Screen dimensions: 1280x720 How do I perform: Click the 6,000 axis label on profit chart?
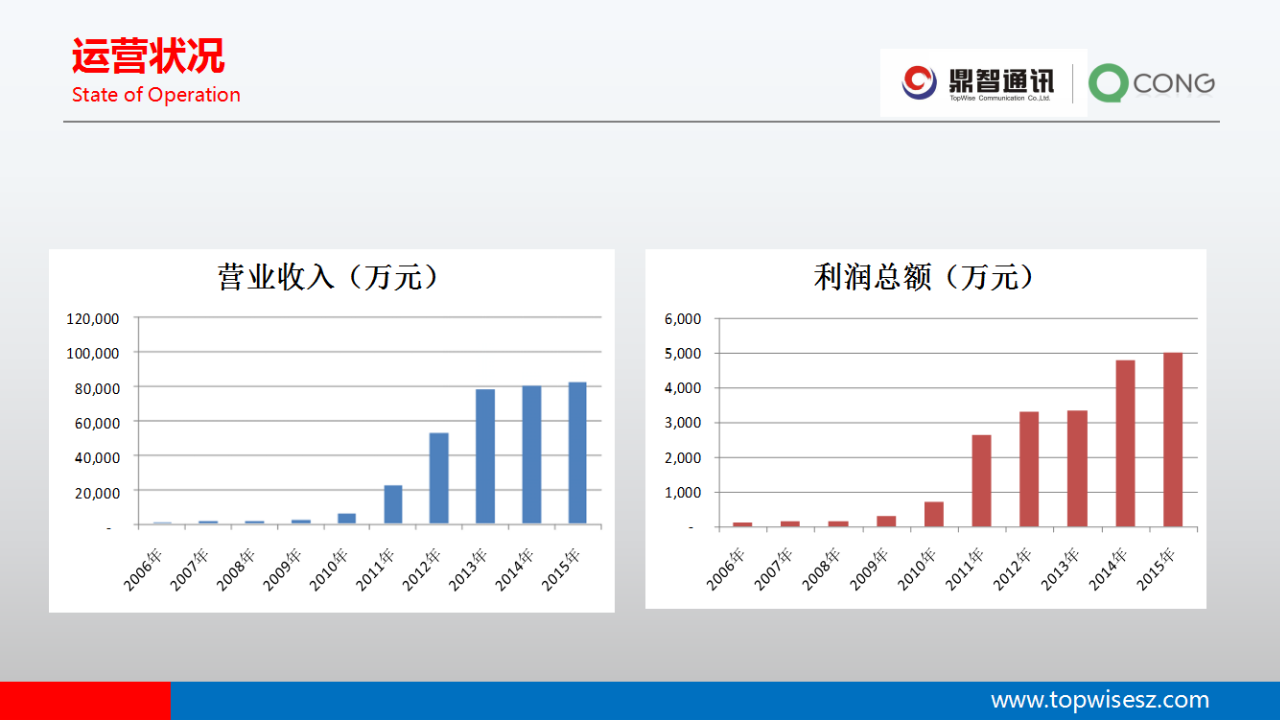point(683,319)
